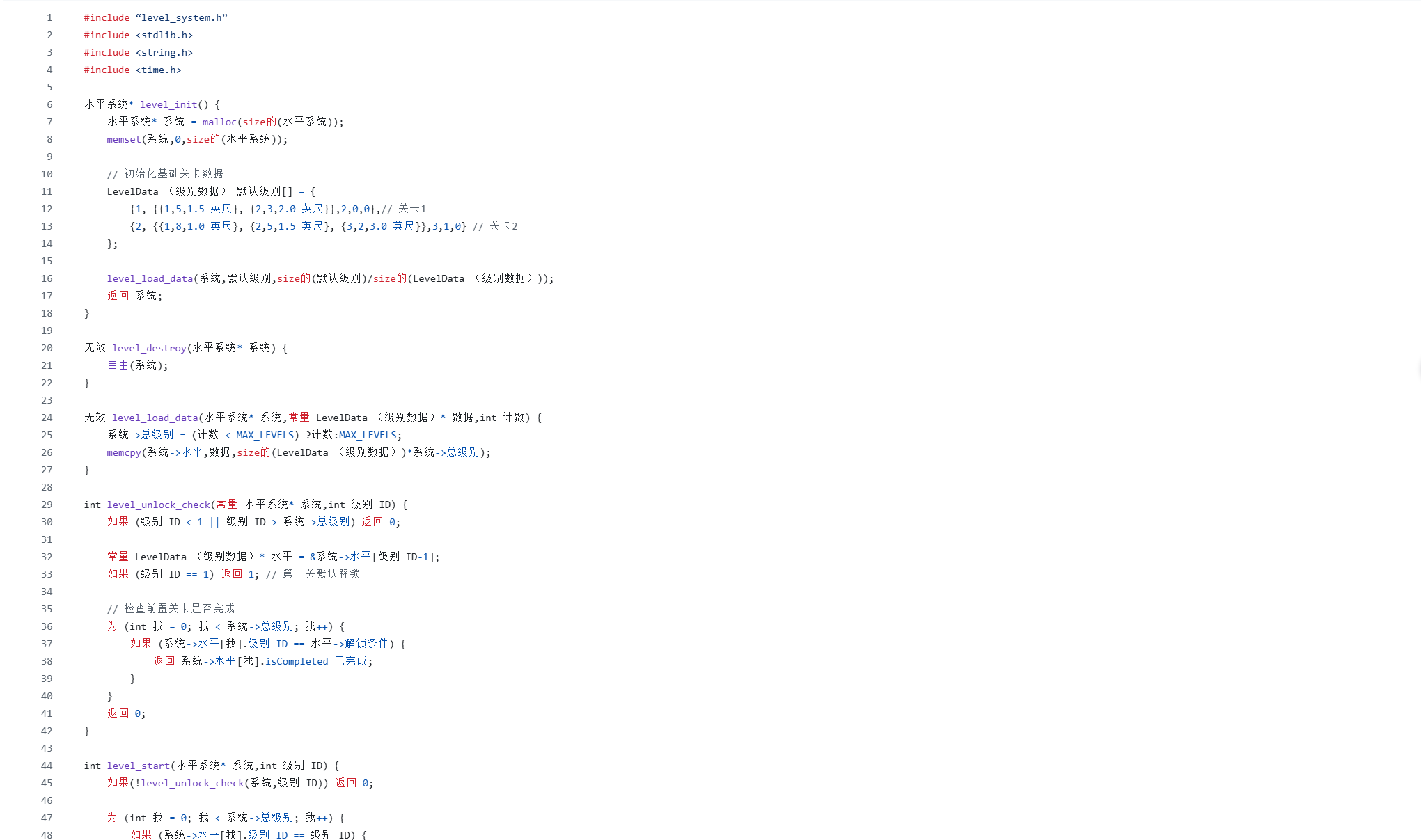This screenshot has width=1421, height=840.
Task: Click the 关卡2 comment on line 13
Action: (x=503, y=226)
